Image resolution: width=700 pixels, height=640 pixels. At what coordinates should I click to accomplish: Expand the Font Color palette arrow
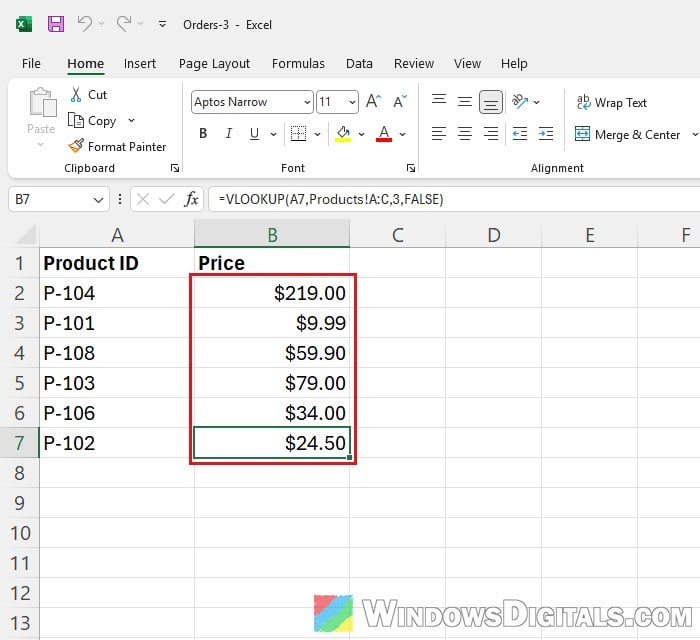(x=403, y=134)
